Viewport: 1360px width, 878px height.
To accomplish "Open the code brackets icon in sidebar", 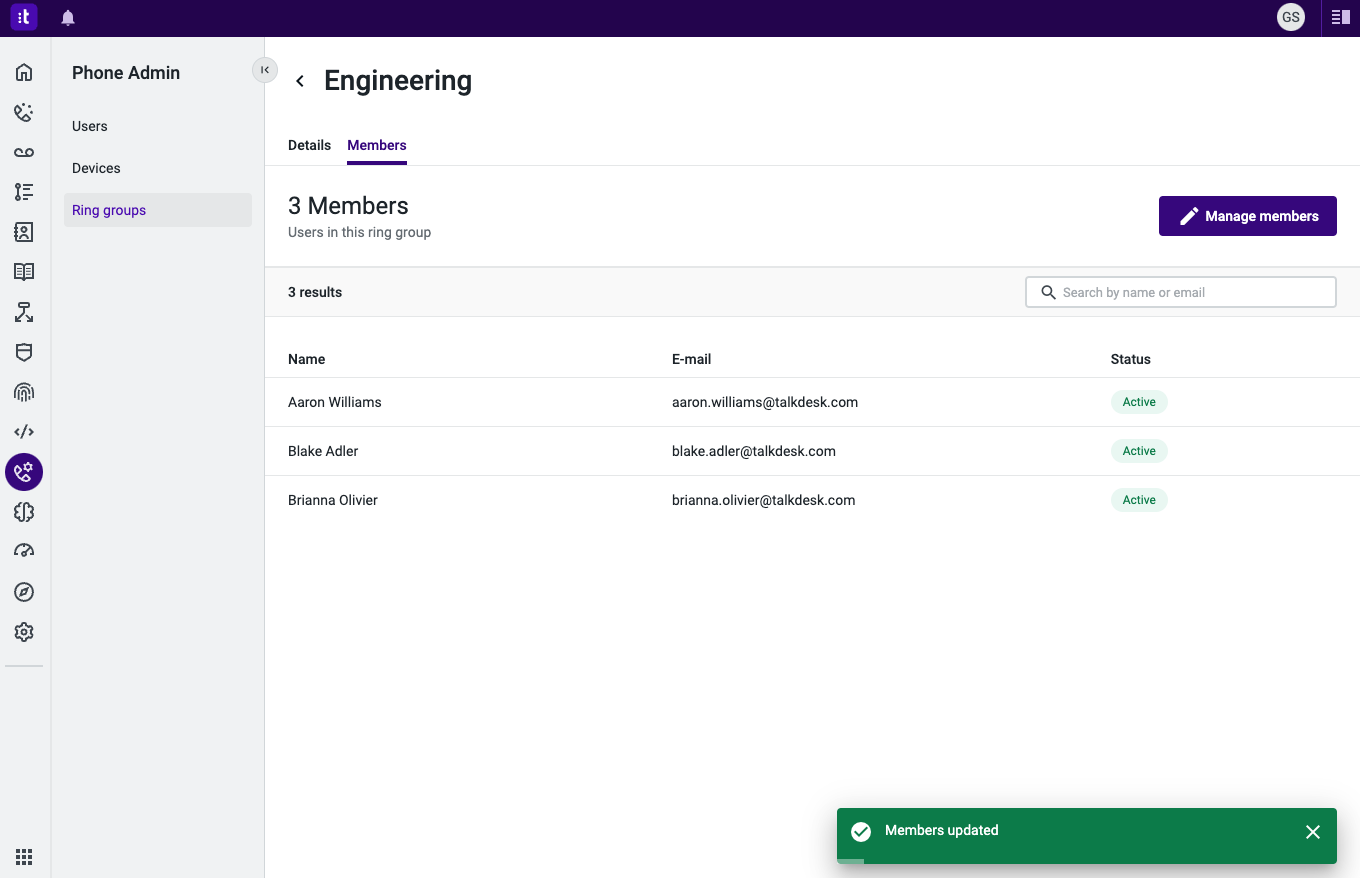I will point(24,432).
